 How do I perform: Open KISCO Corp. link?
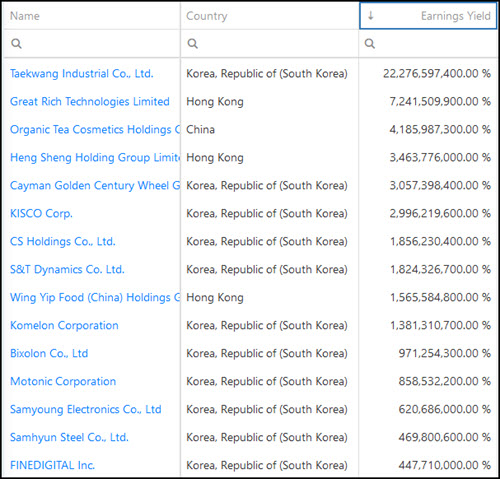point(41,213)
